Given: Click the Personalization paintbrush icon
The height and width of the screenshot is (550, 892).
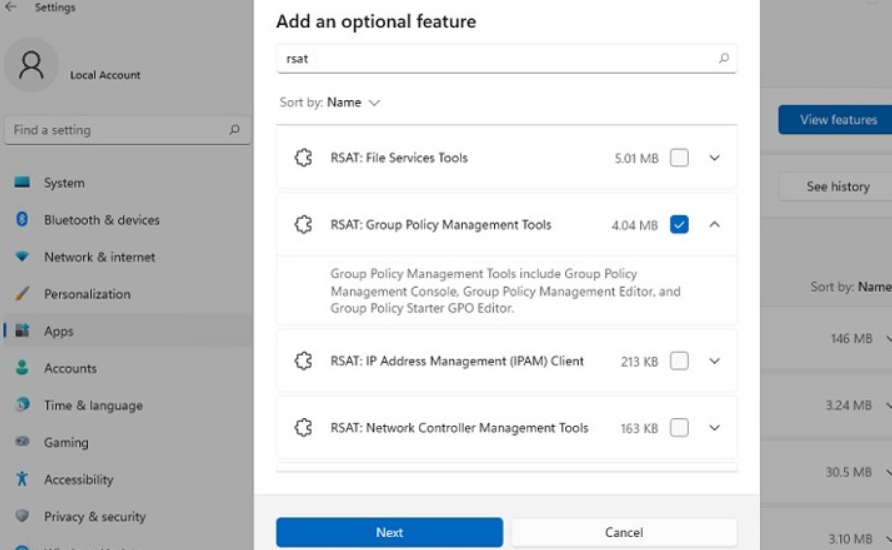Looking at the screenshot, I should pyautogui.click(x=22, y=294).
